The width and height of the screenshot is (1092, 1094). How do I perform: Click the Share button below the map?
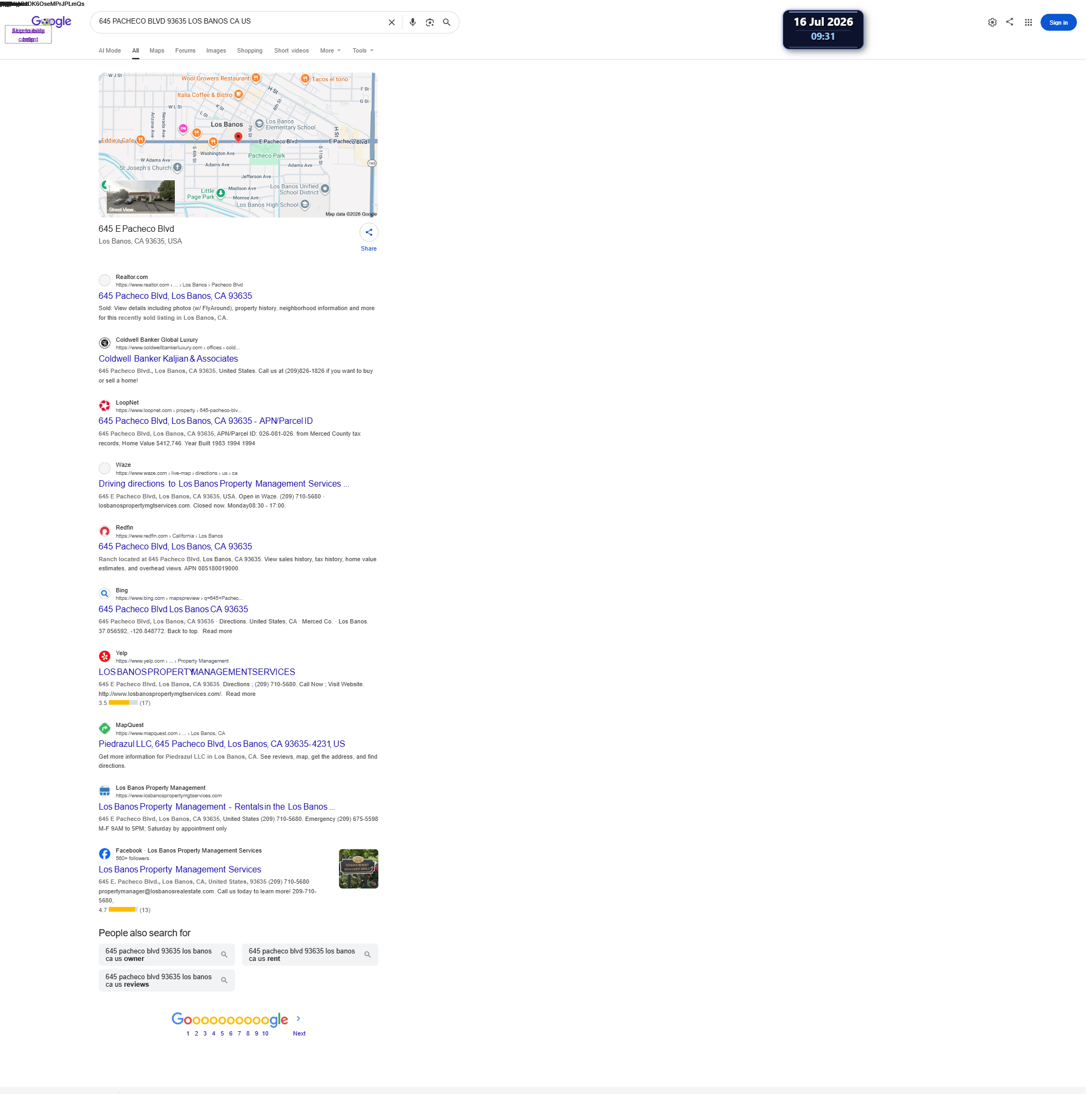[371, 238]
